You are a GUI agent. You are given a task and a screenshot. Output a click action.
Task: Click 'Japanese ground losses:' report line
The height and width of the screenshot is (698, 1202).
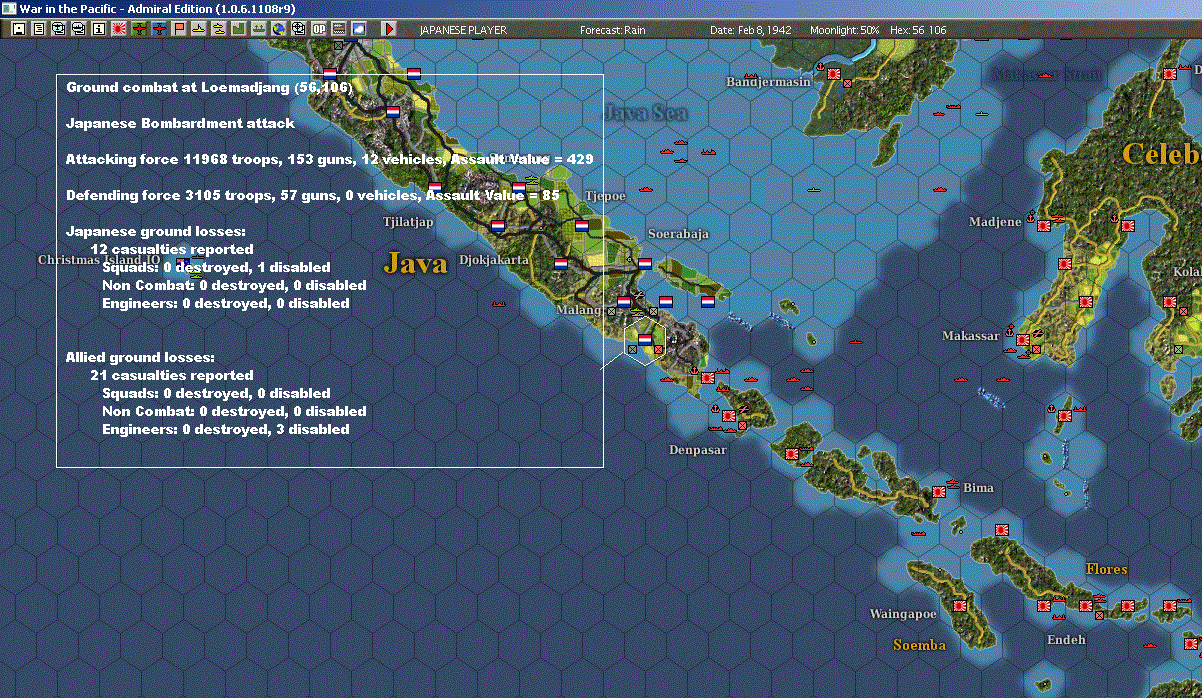(x=155, y=231)
